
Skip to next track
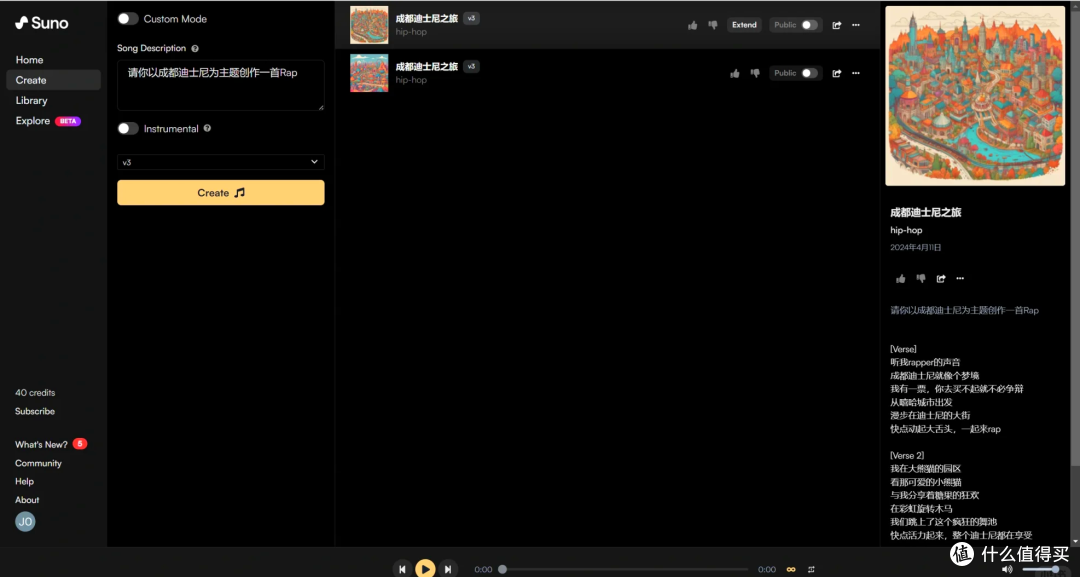point(448,569)
